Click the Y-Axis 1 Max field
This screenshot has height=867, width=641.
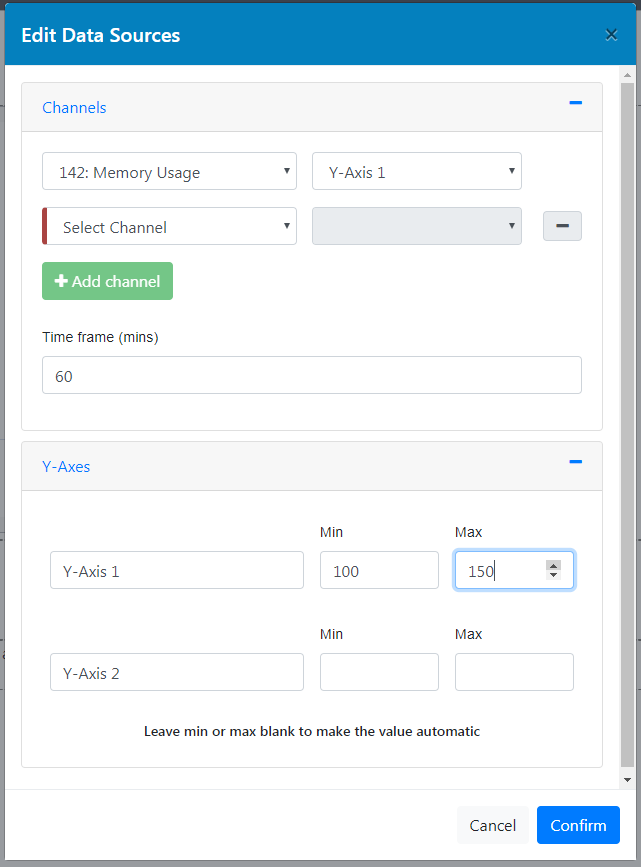point(514,570)
